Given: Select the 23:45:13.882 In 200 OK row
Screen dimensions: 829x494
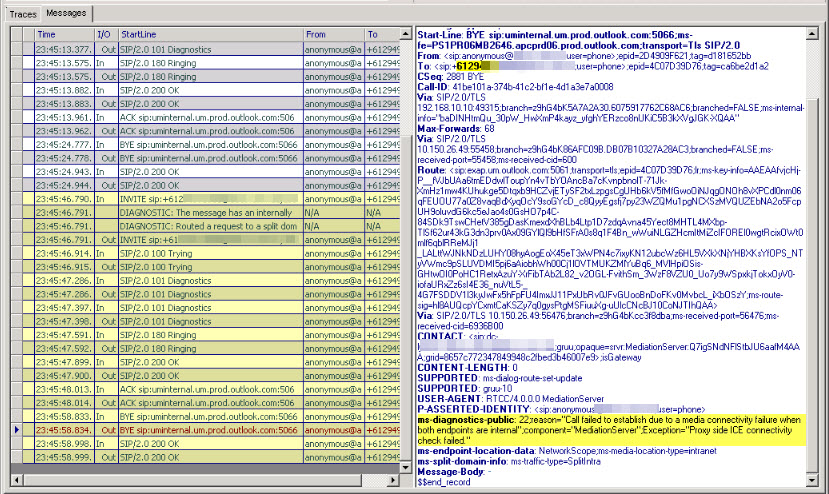Looking at the screenshot, I should (206, 90).
